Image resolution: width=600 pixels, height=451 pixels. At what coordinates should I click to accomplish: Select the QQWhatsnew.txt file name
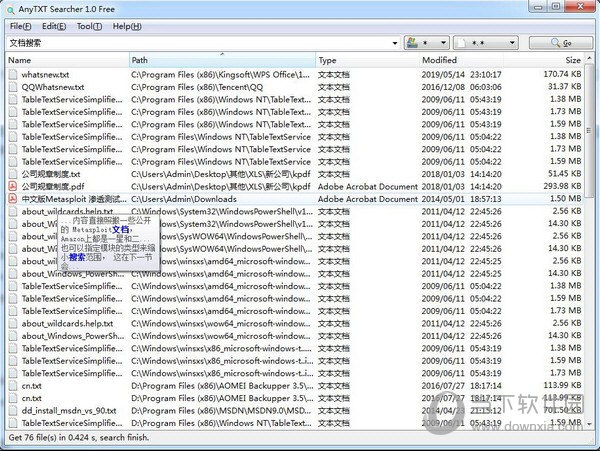tap(53, 87)
